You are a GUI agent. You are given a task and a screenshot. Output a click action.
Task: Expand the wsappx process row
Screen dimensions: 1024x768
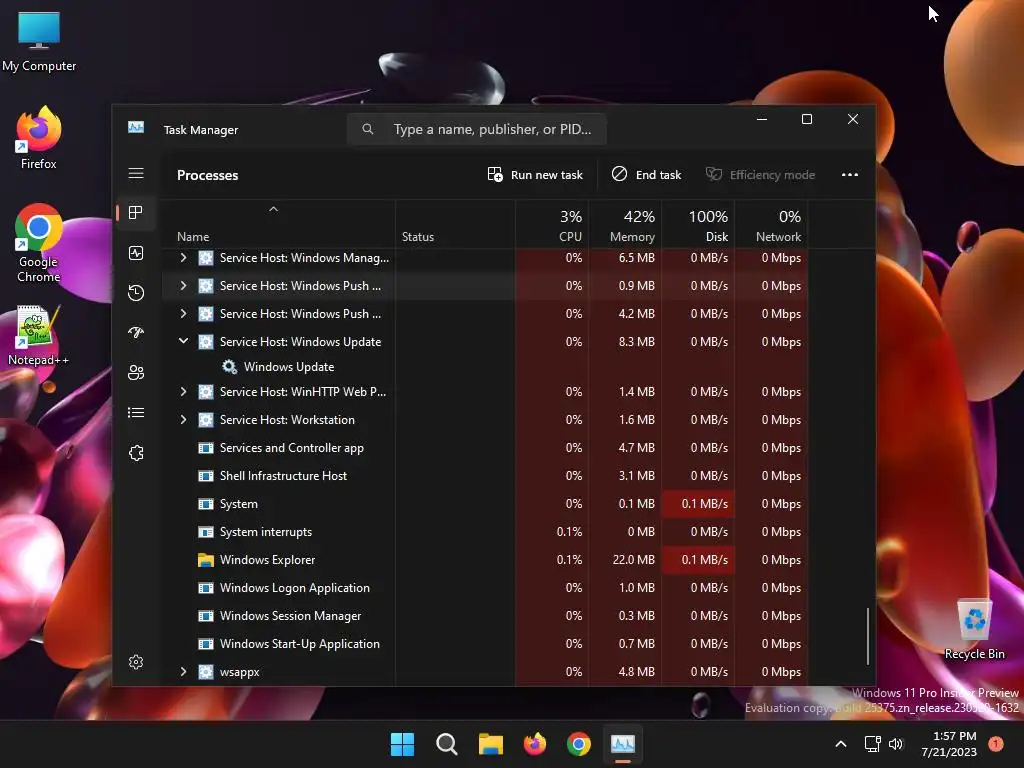[x=184, y=672]
